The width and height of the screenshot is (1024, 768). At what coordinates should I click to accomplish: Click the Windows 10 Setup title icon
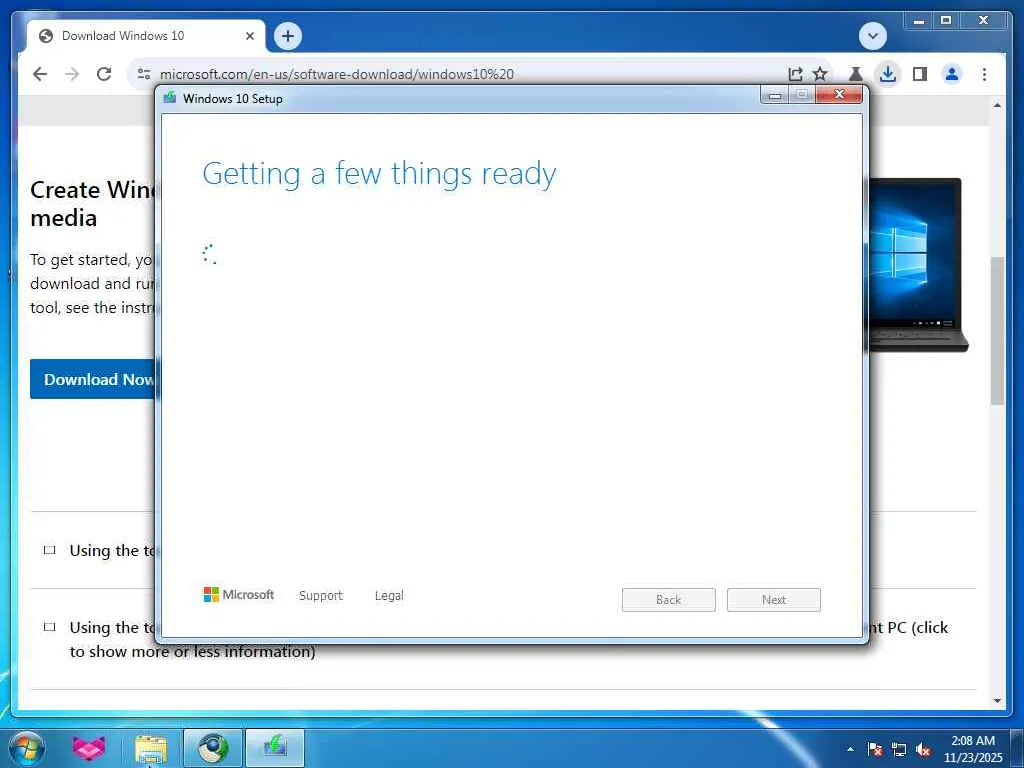[x=170, y=98]
